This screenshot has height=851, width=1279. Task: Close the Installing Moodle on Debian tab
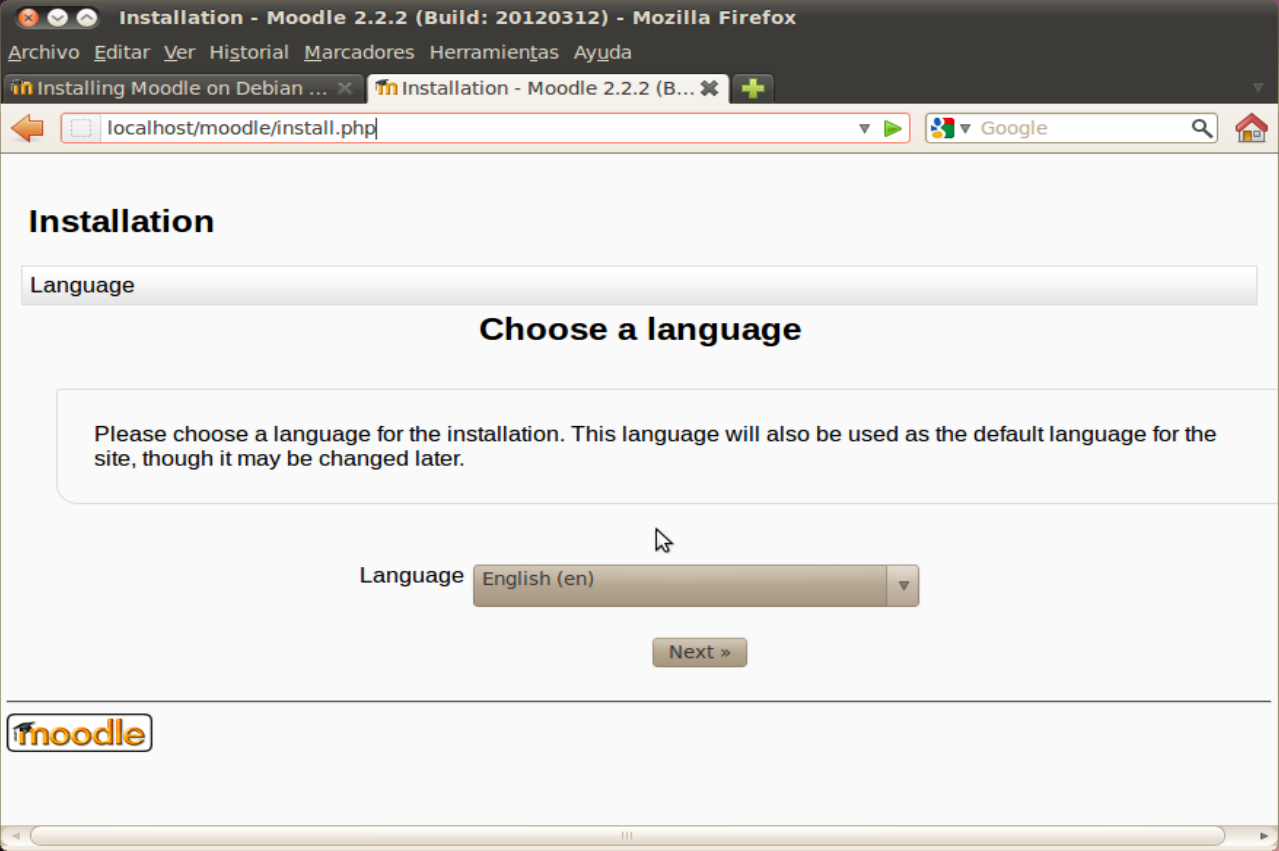tap(344, 88)
